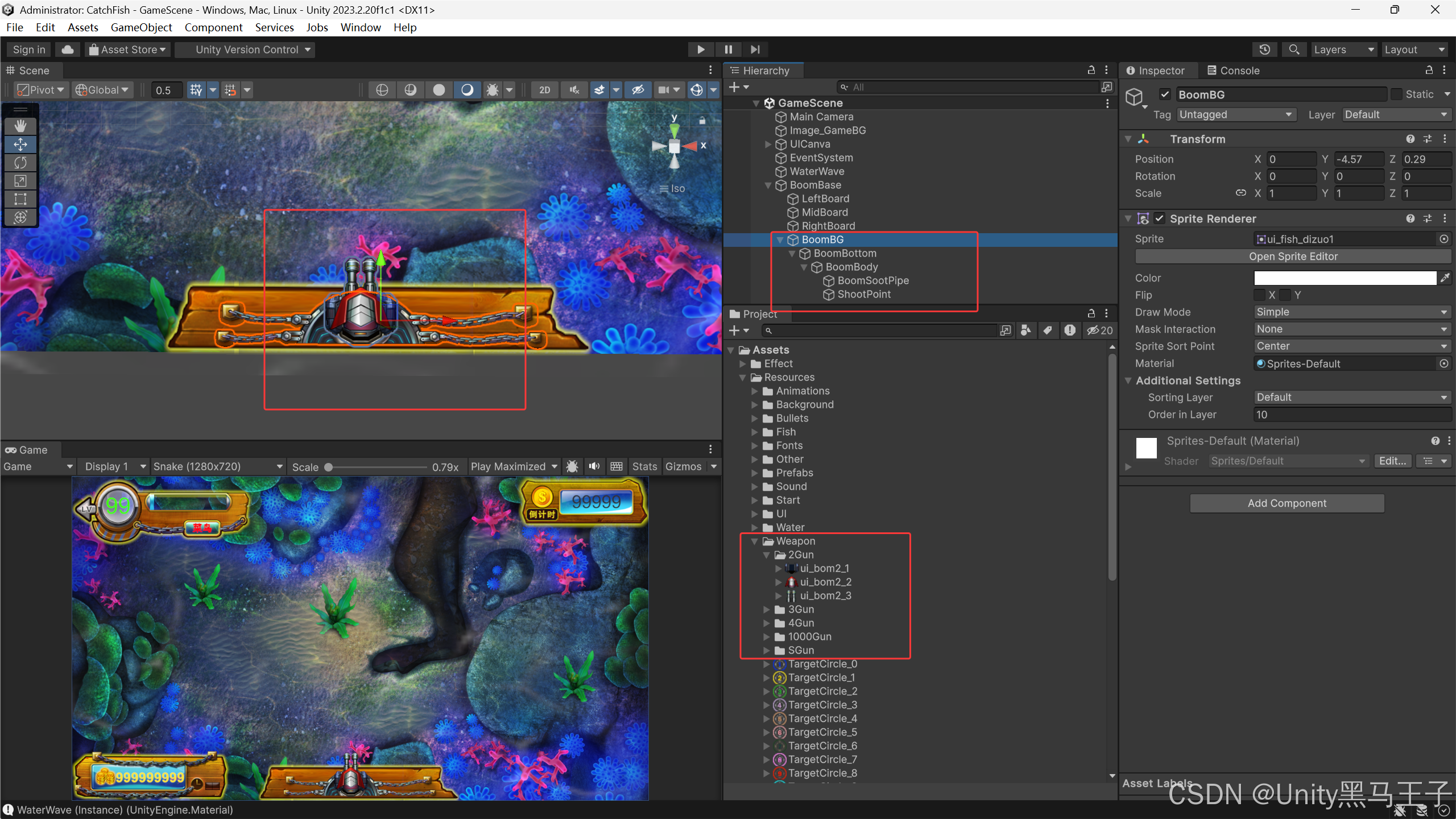
Task: Open the GameObject menu
Action: (141, 27)
